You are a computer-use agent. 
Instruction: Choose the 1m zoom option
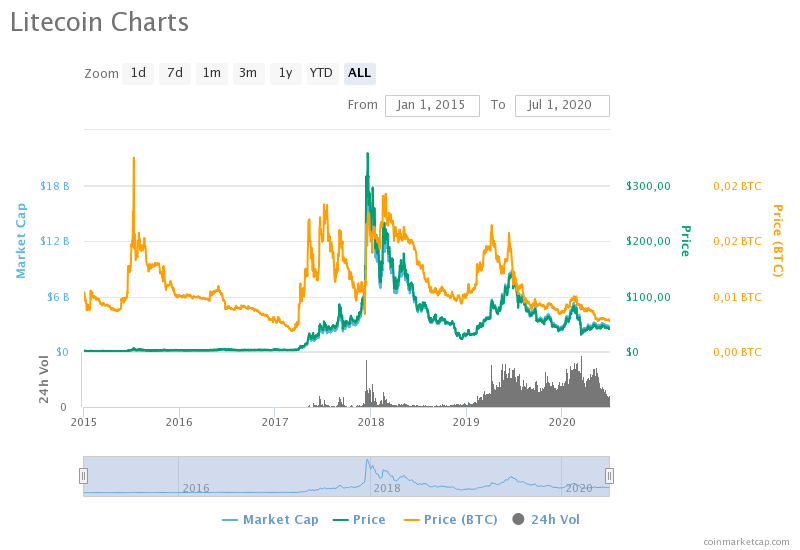click(x=212, y=73)
